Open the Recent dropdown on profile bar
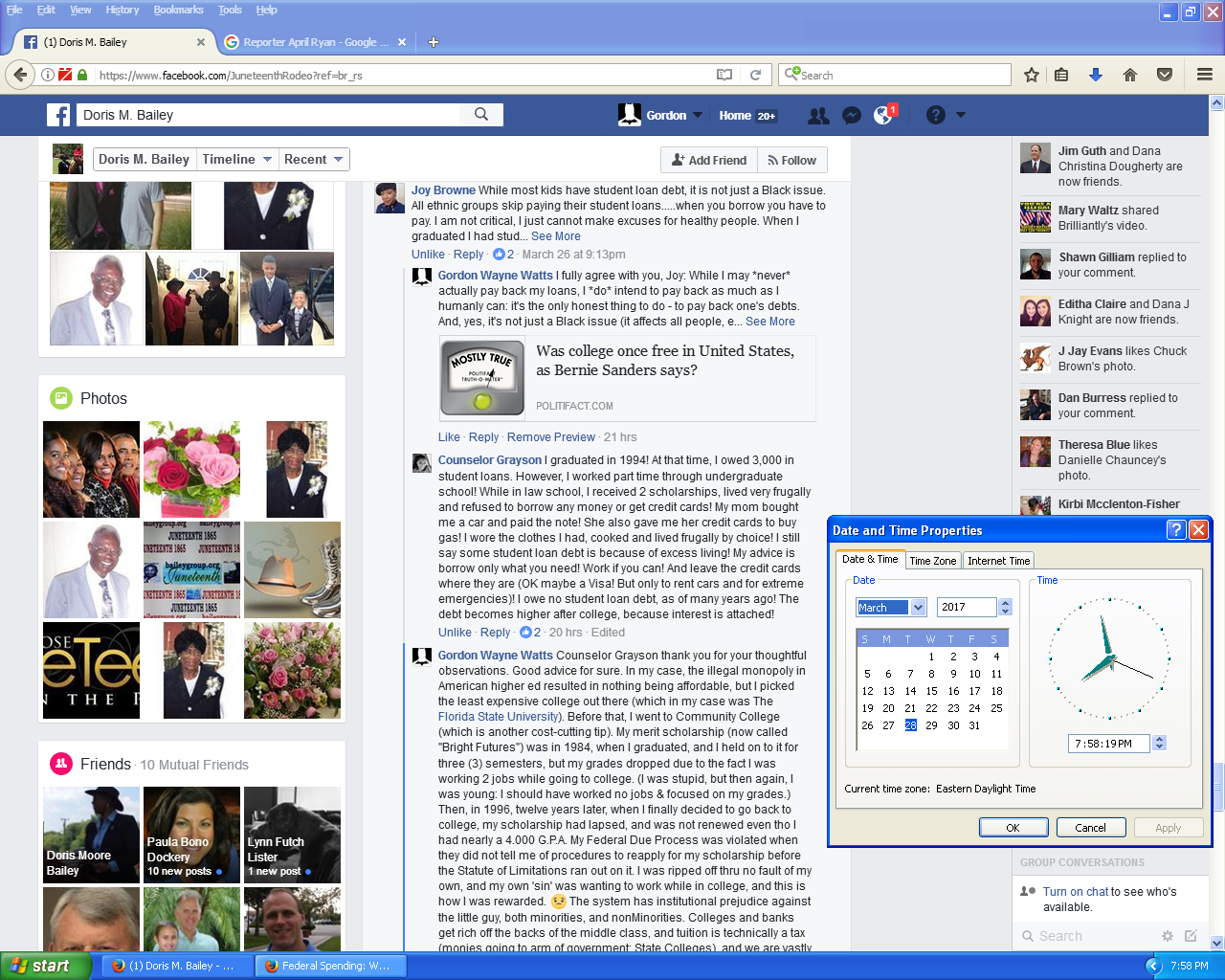 [x=315, y=160]
